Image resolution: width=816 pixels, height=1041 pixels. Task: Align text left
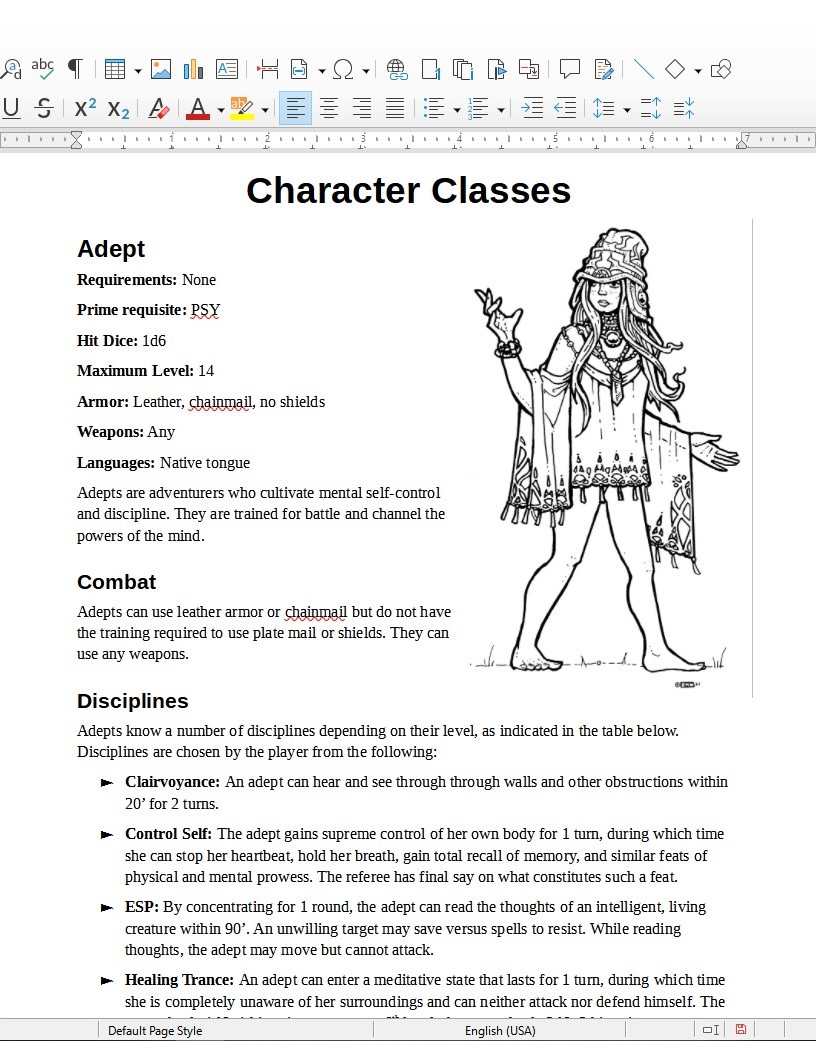click(x=295, y=108)
